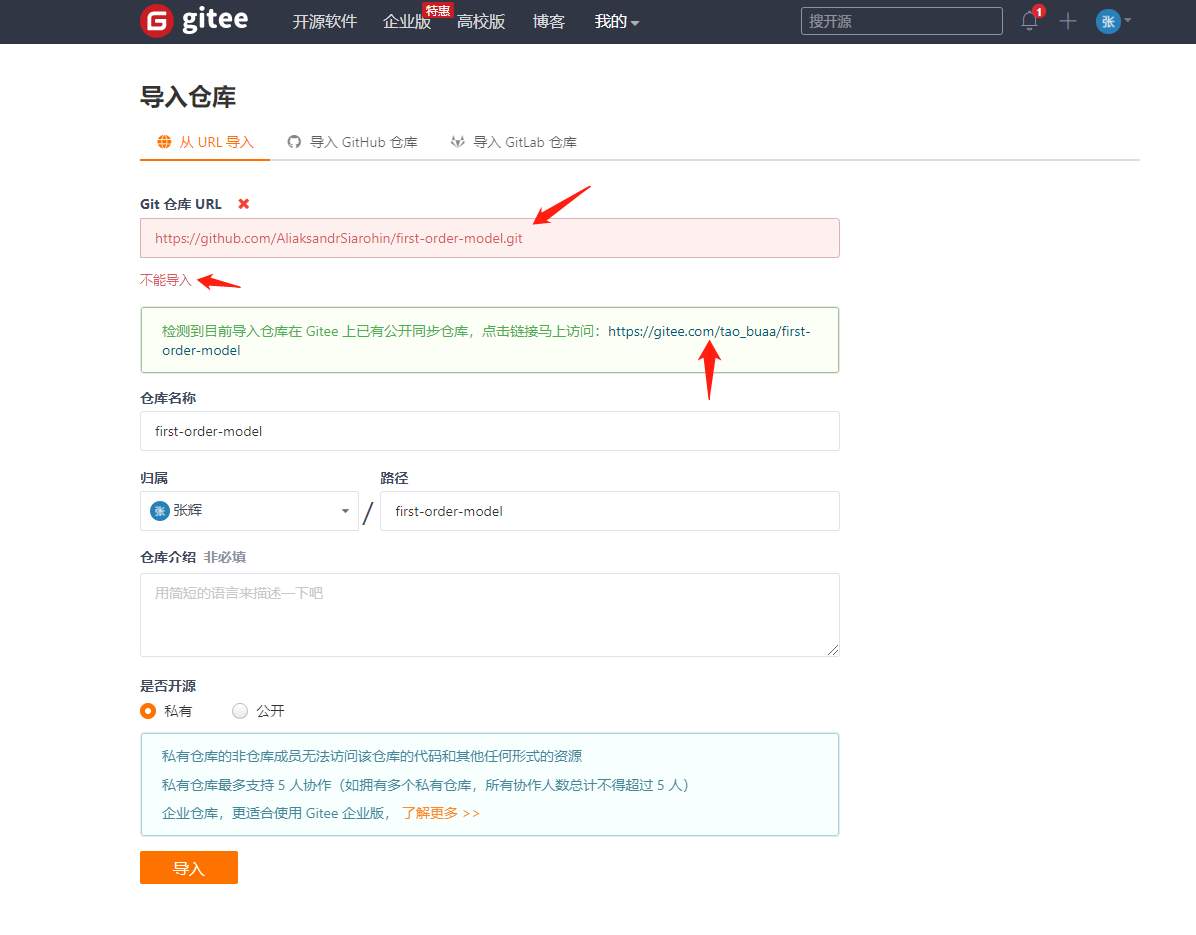Click the globe icon on 从 URL 导入 tab
This screenshot has width=1196, height=935.
tap(164, 142)
